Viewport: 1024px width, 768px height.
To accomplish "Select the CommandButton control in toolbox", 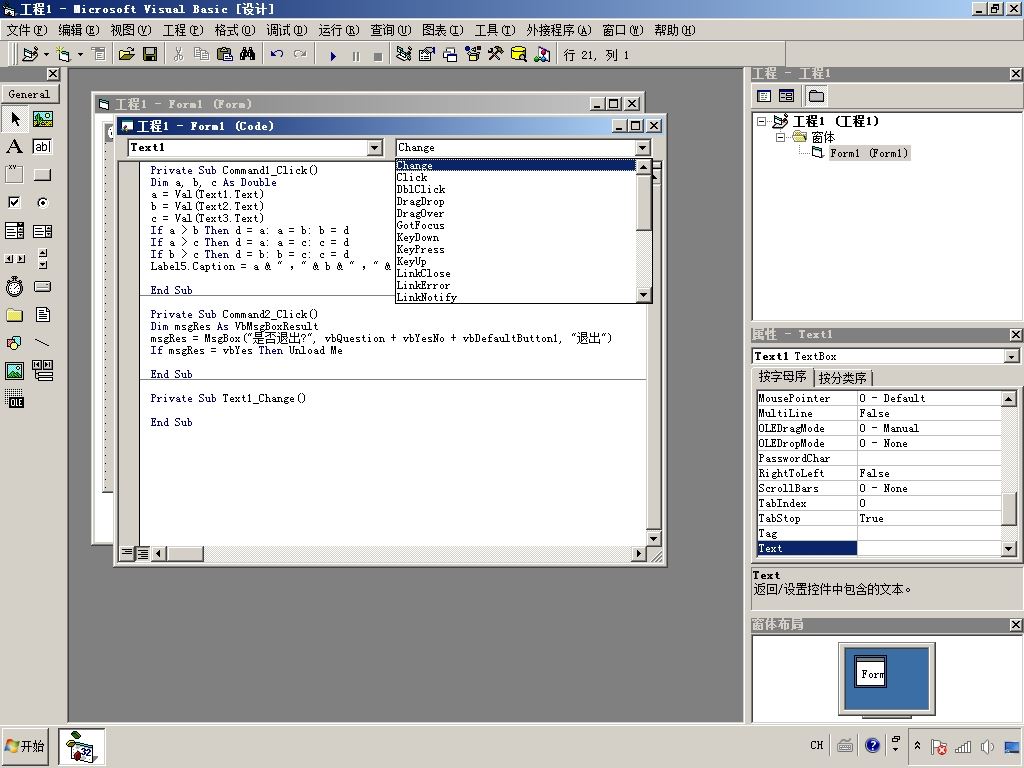I will tap(42, 175).
